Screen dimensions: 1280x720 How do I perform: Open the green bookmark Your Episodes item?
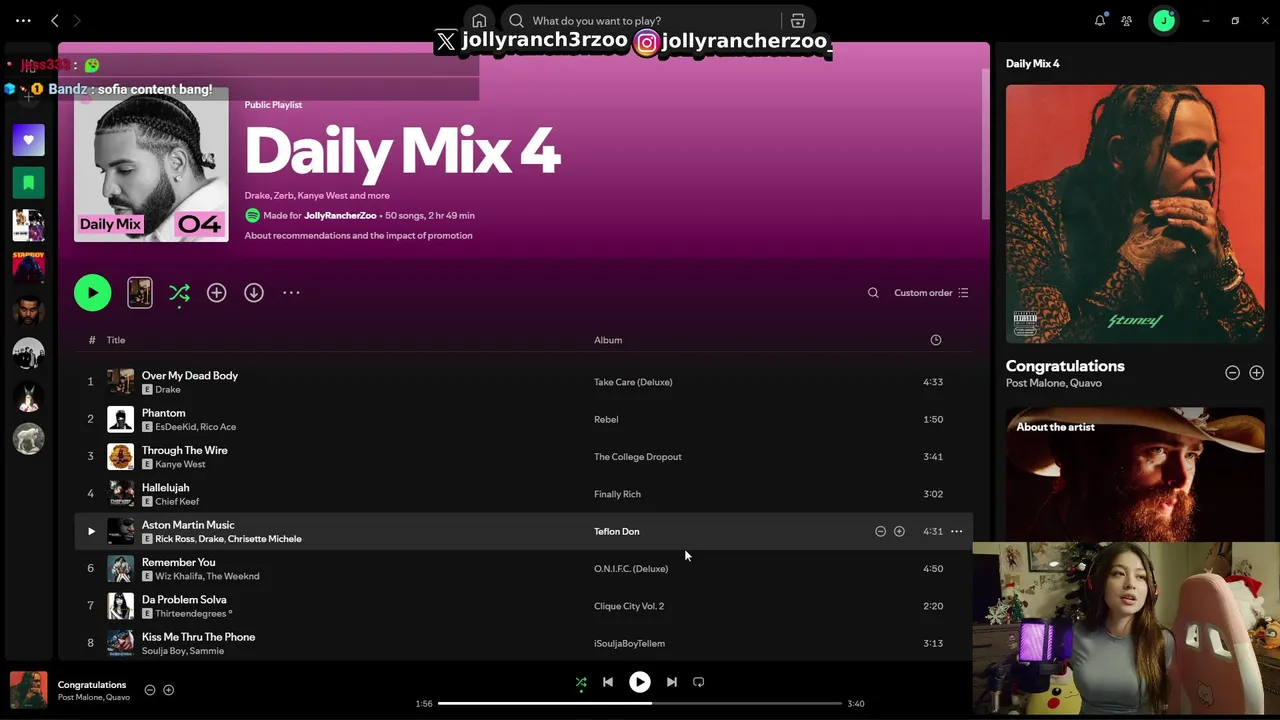coord(28,182)
